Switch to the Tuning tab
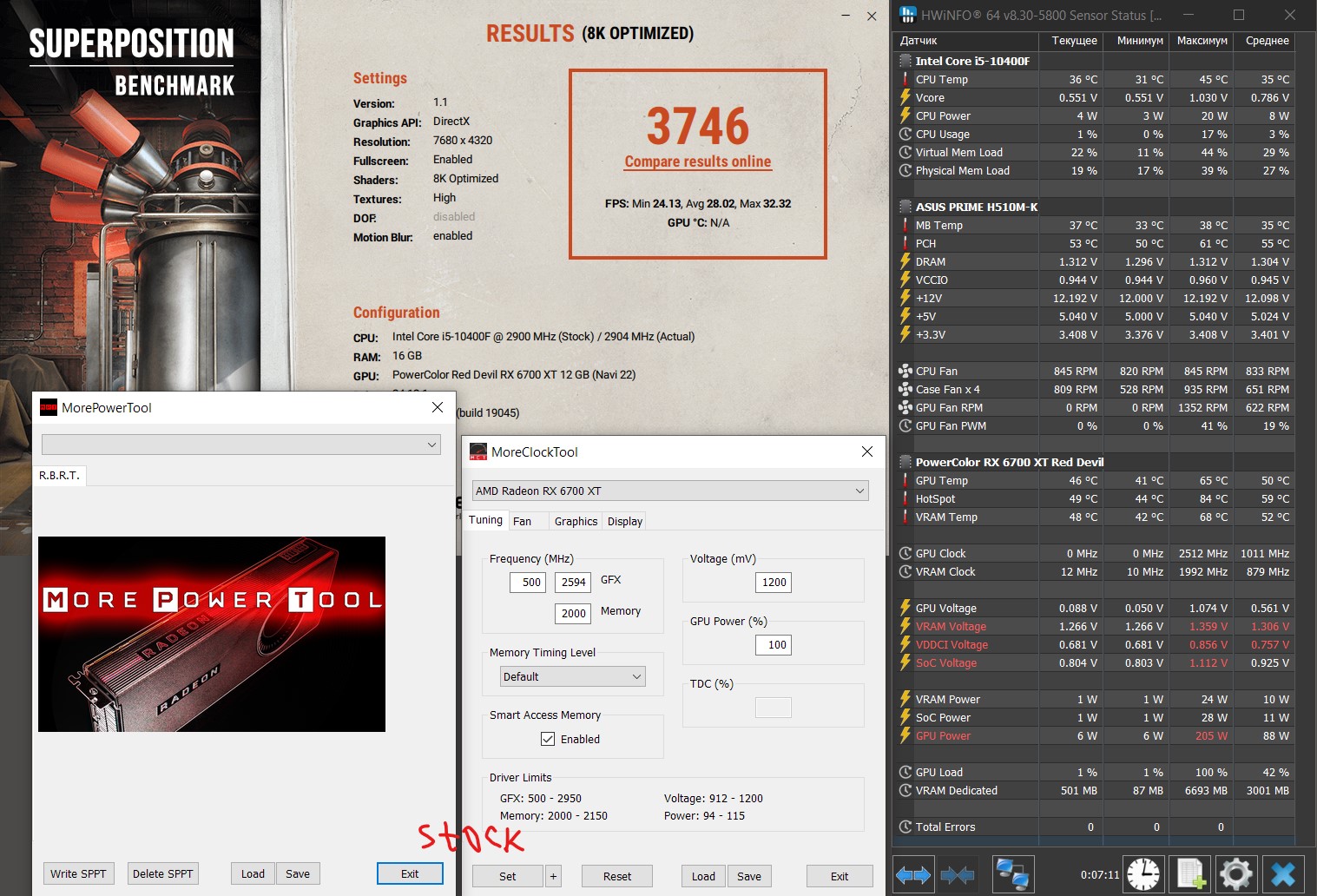This screenshot has width=1317, height=896. click(x=485, y=520)
